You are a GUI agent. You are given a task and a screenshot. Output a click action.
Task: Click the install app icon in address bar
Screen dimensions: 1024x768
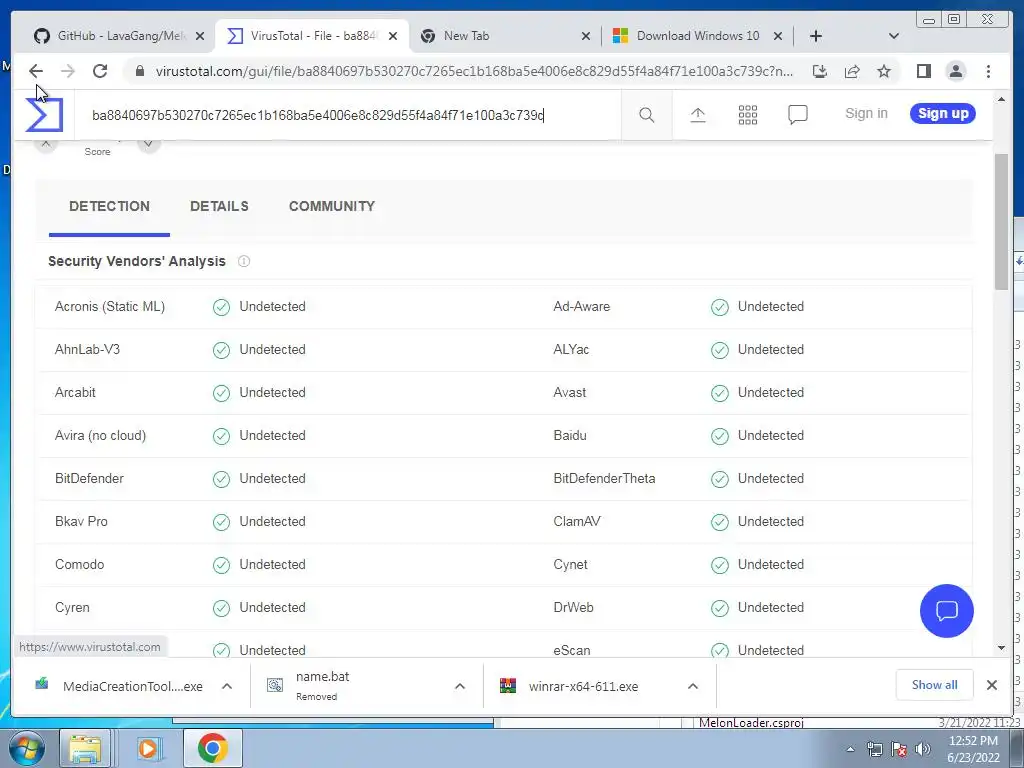click(820, 71)
